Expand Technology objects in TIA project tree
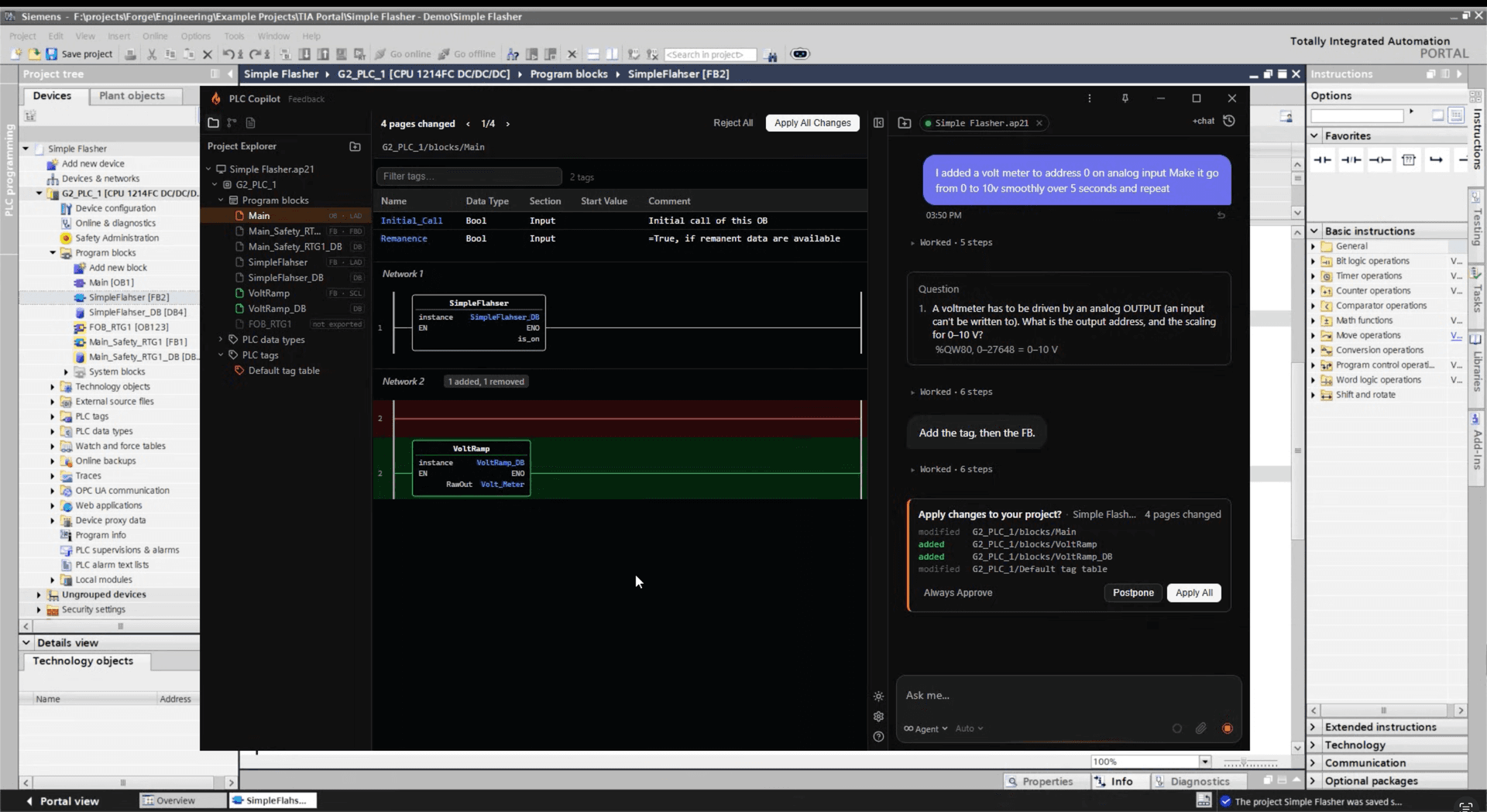 coord(53,386)
